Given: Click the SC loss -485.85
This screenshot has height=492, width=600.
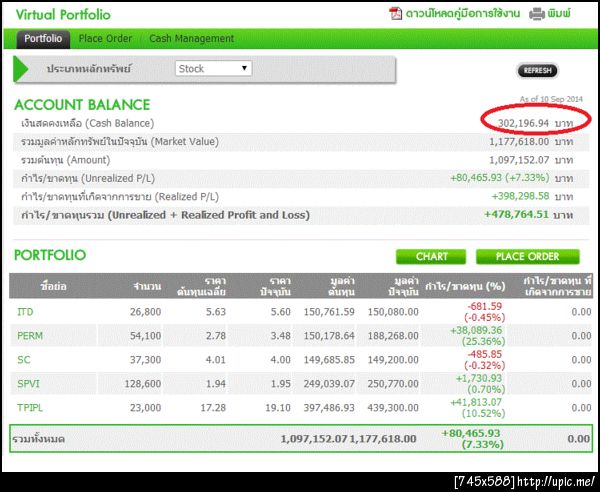Looking at the screenshot, I should 484,354.
